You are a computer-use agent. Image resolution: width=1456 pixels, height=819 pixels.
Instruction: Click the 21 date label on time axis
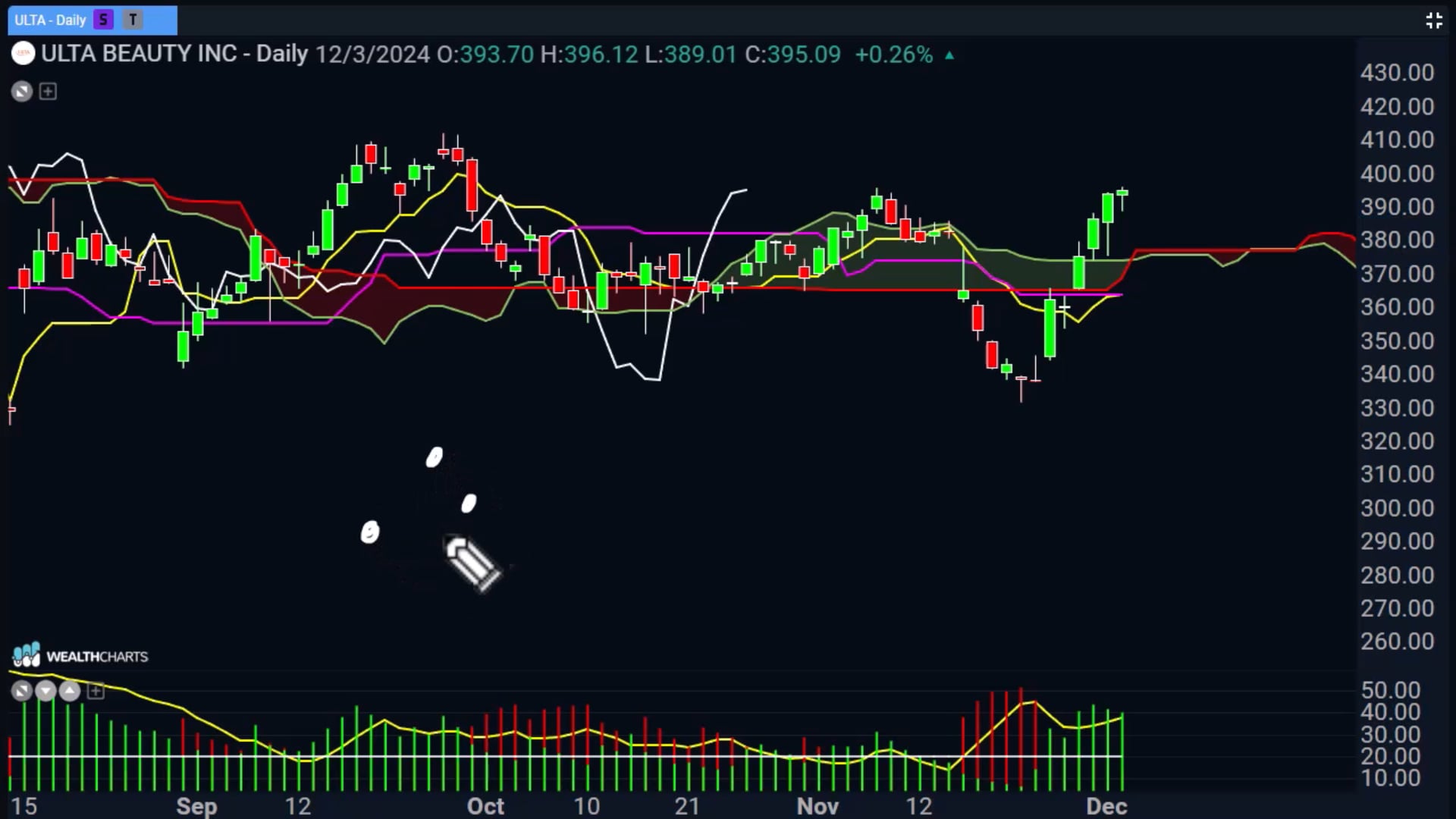(x=687, y=806)
